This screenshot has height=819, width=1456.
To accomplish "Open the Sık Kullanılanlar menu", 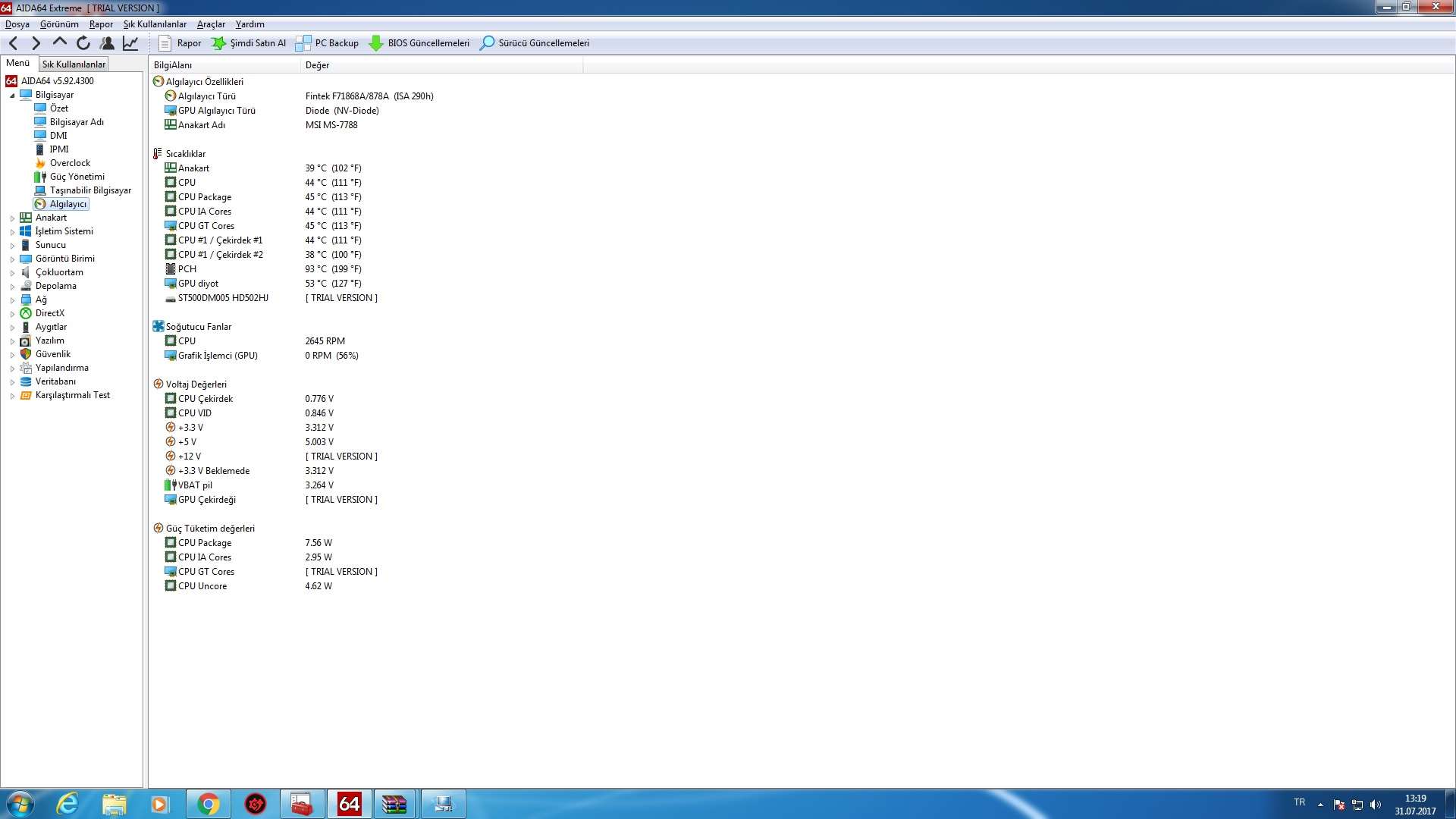I will (x=155, y=24).
